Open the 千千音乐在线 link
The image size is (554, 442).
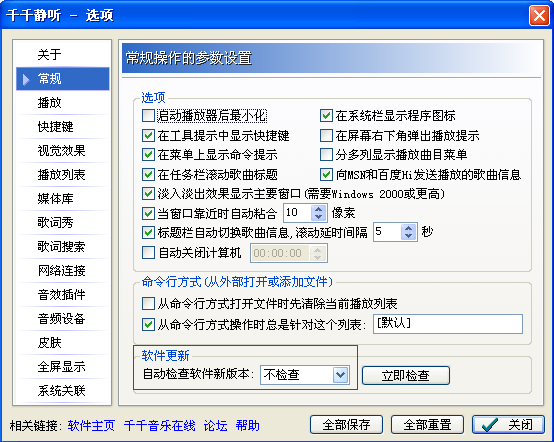pos(159,425)
